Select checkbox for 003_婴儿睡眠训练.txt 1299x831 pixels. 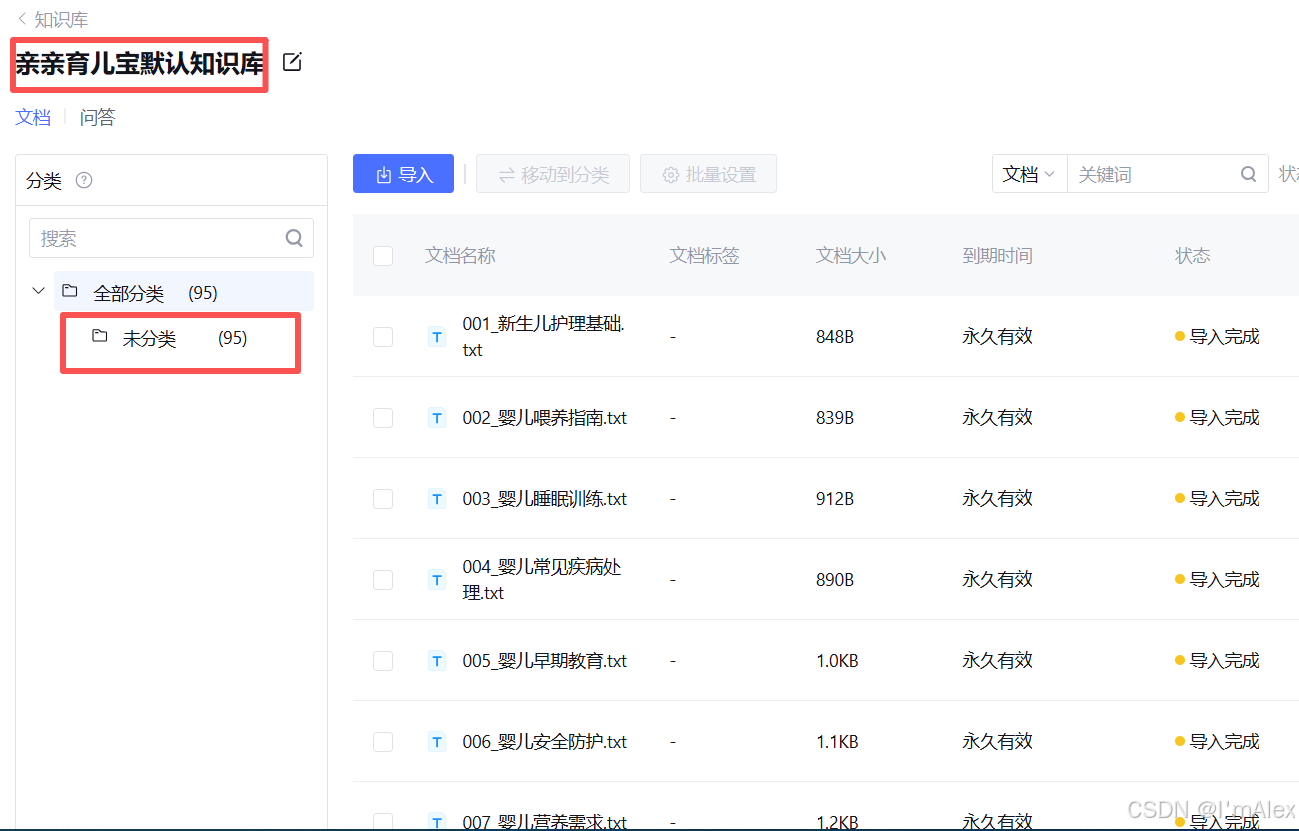tap(383, 499)
